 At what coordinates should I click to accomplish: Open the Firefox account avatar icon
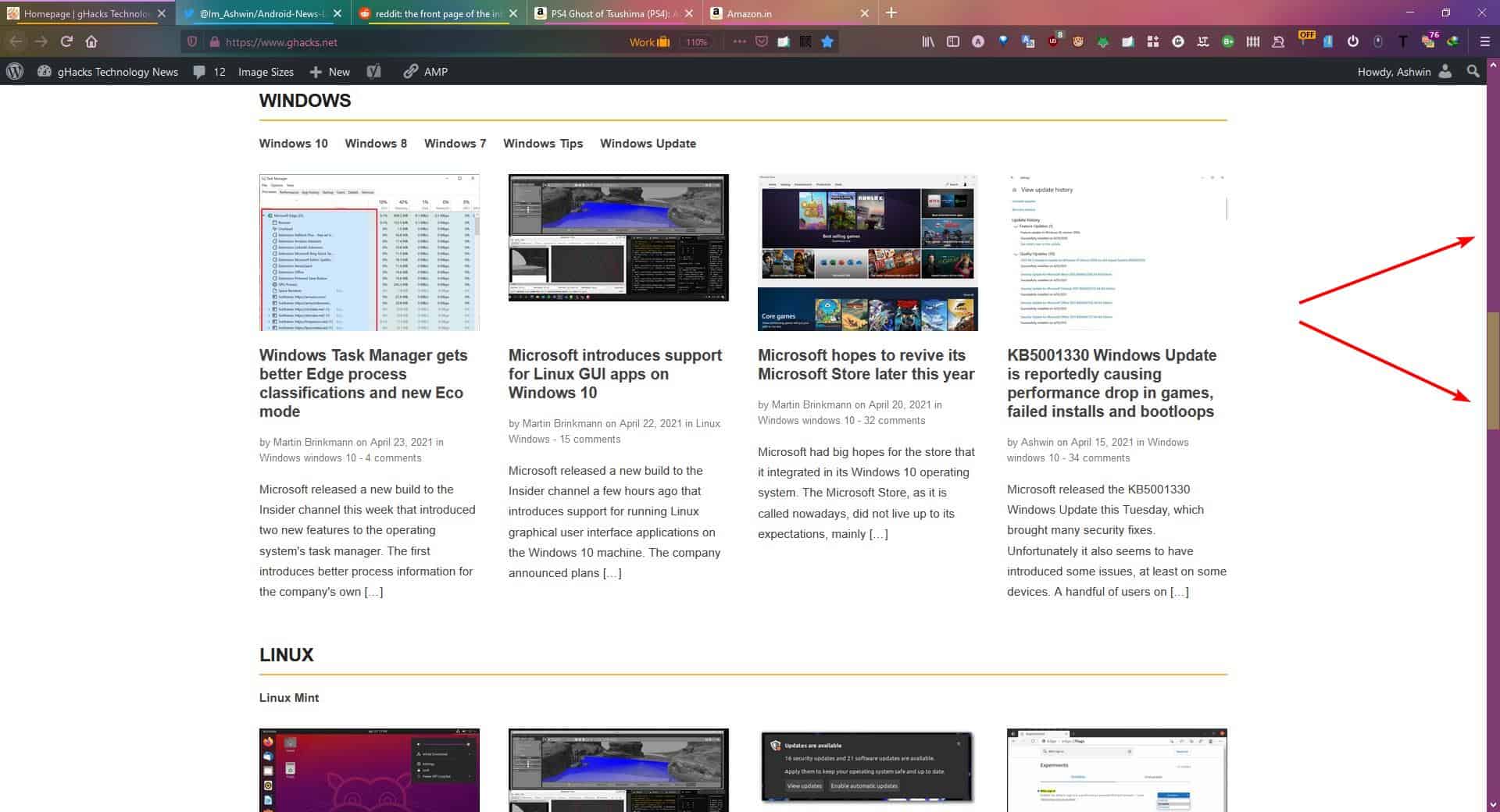[x=977, y=41]
